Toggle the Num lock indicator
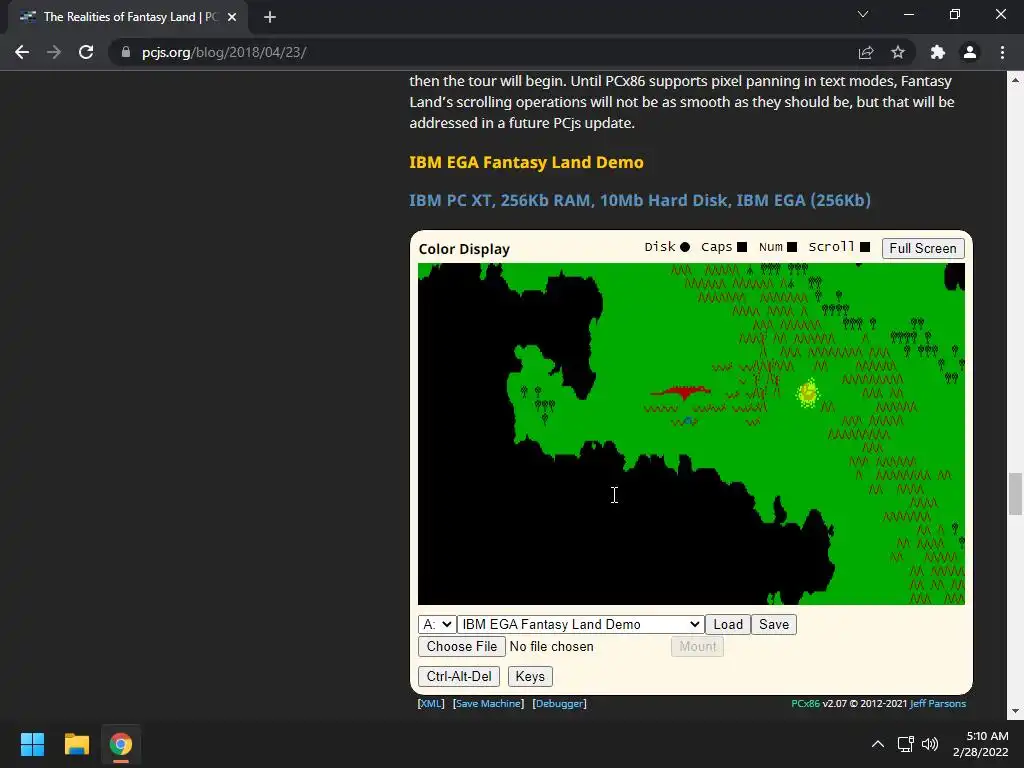The height and width of the screenshot is (768, 1024). pyautogui.click(x=792, y=247)
